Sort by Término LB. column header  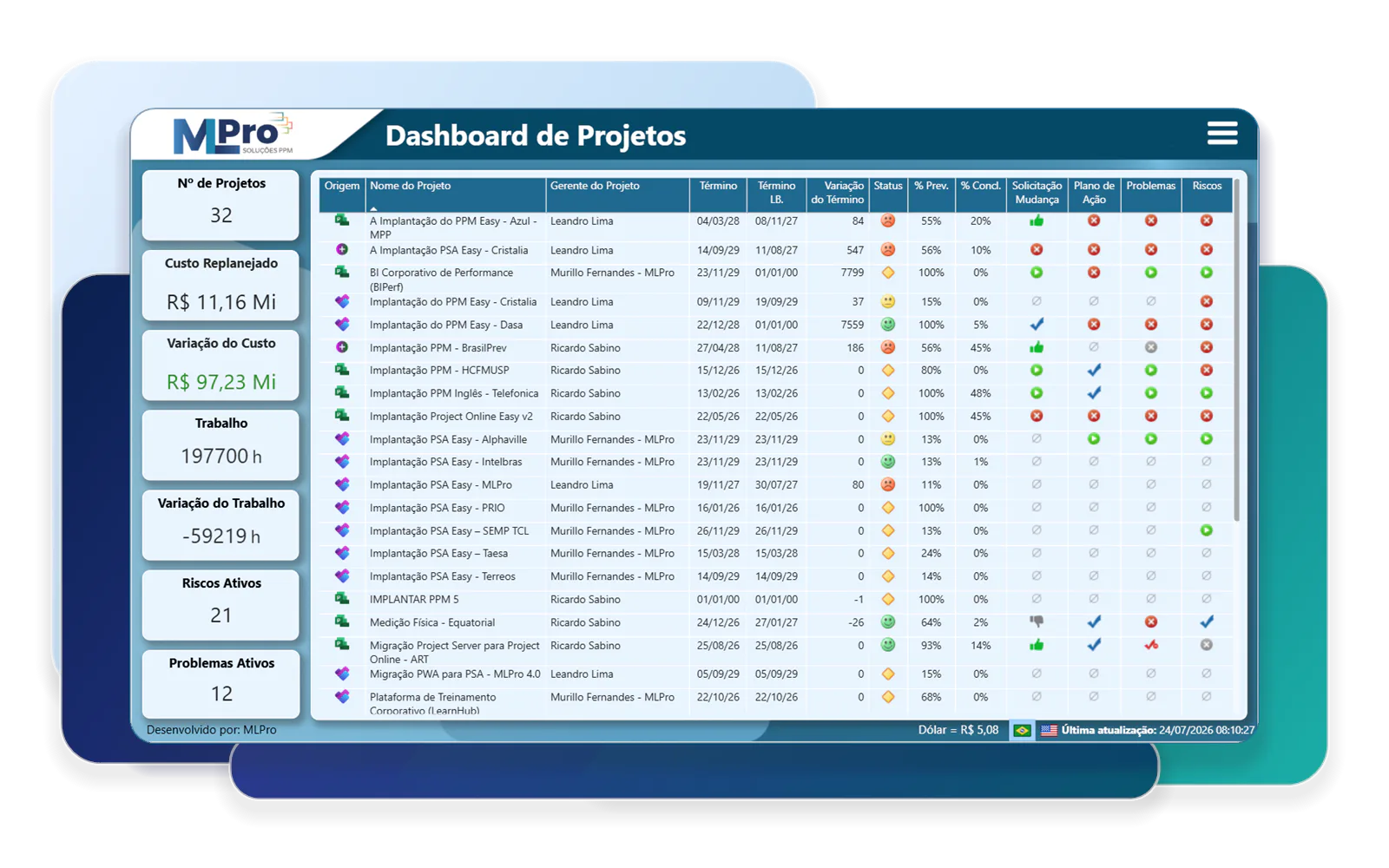point(776,194)
